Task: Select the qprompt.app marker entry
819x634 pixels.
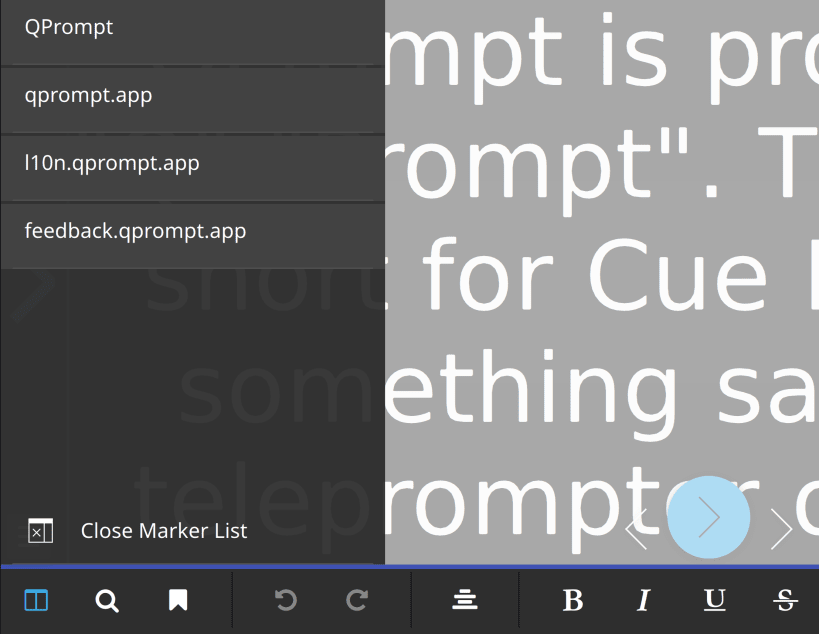Action: (x=192, y=99)
